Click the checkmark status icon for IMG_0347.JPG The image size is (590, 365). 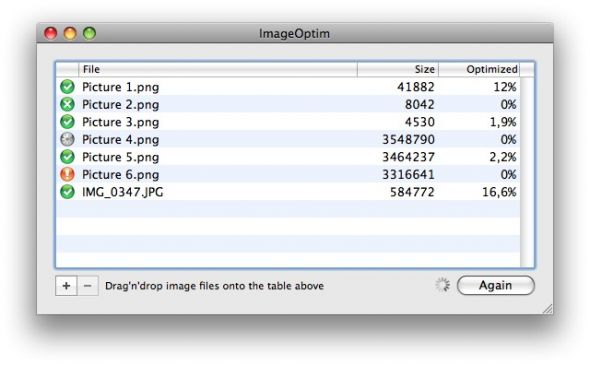67,192
